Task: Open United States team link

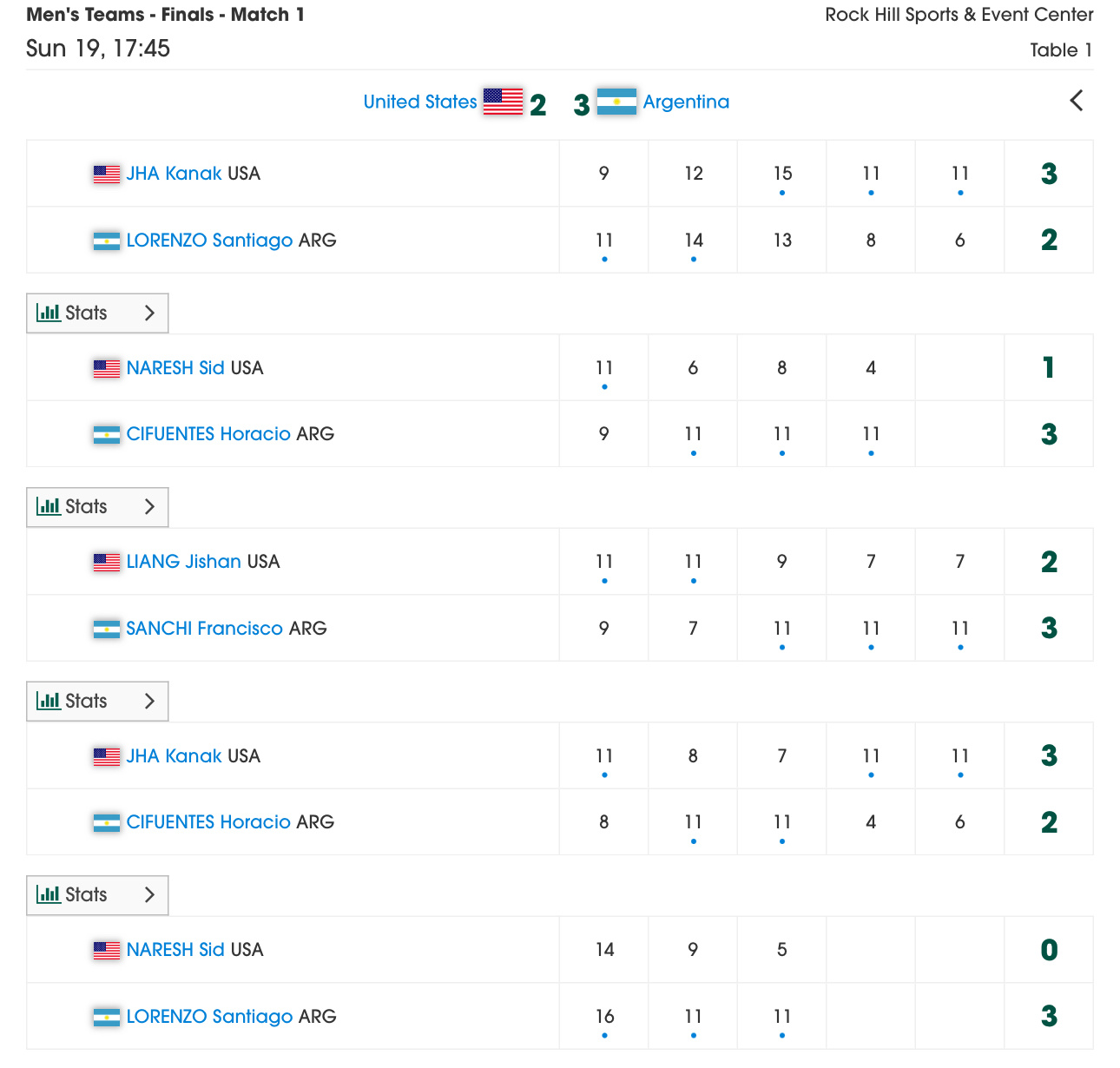Action: click(420, 102)
